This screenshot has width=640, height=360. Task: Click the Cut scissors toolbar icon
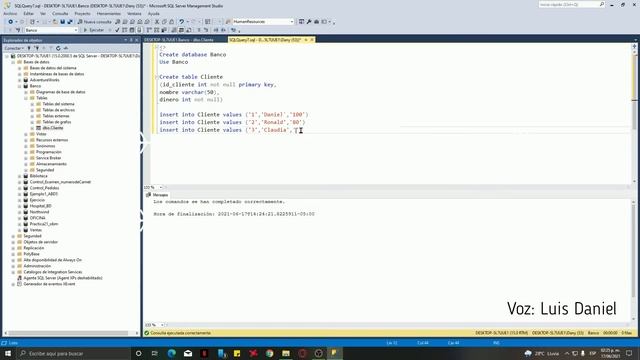[x=157, y=22]
